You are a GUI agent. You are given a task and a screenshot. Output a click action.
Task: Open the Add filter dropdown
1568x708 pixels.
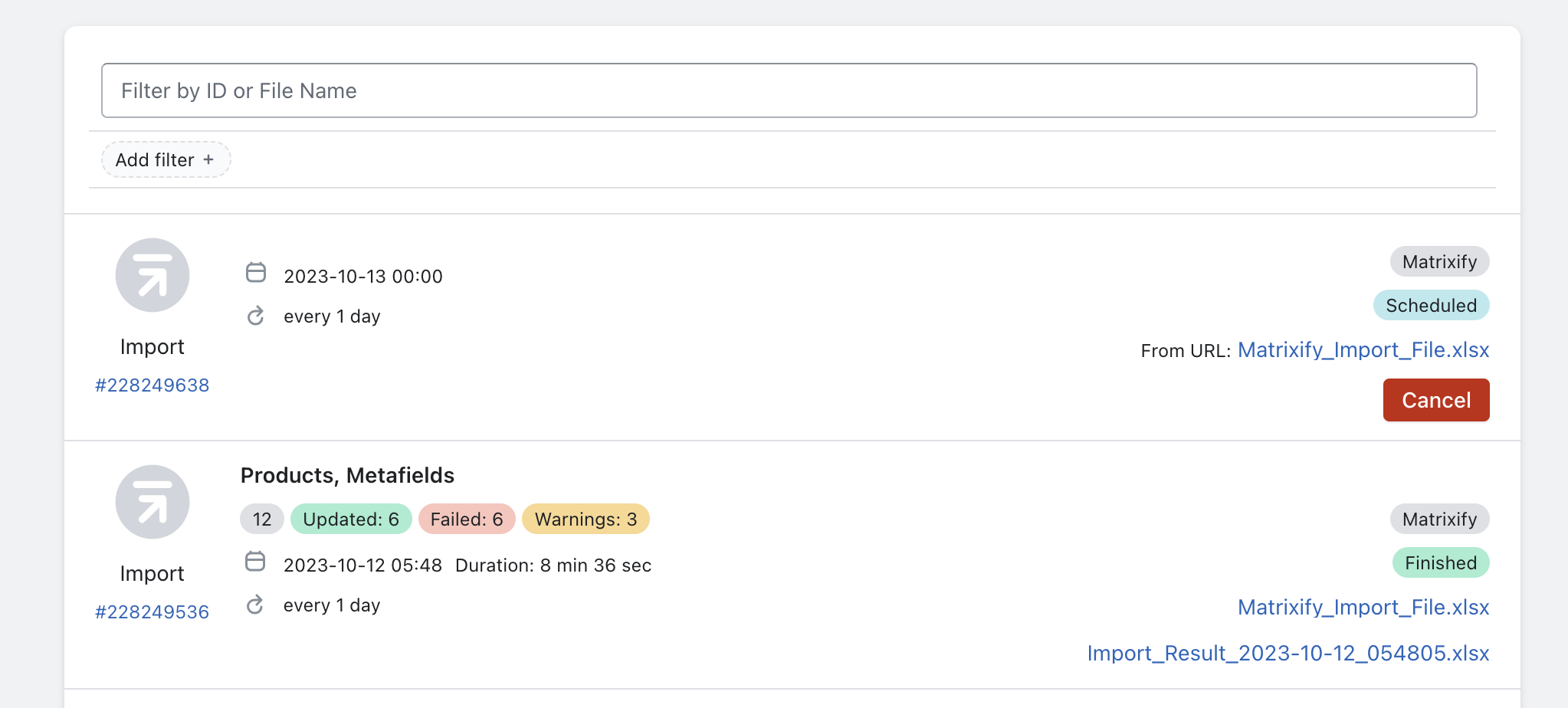166,159
